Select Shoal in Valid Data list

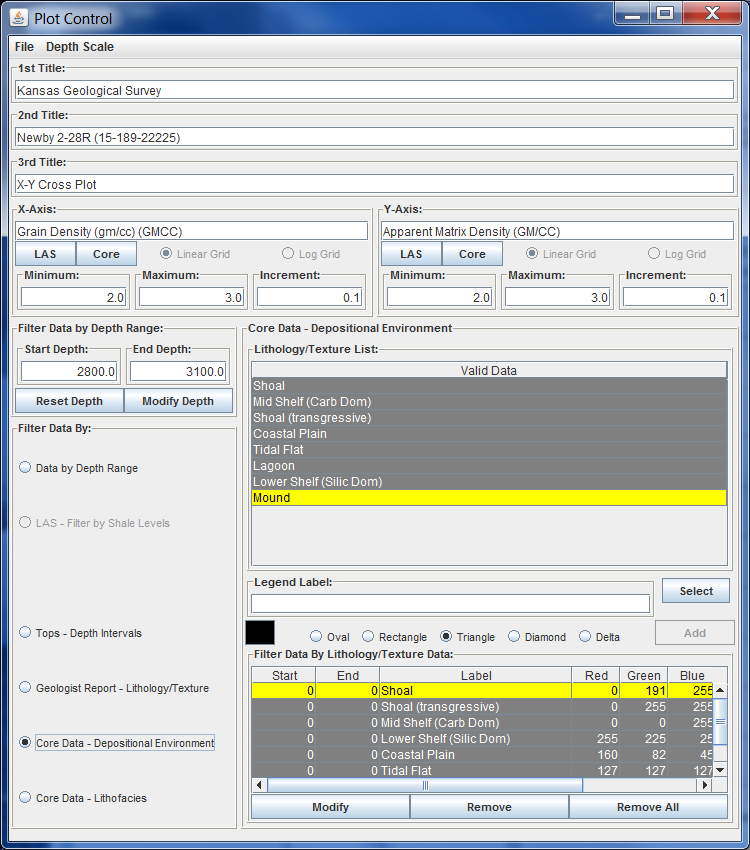(489, 385)
